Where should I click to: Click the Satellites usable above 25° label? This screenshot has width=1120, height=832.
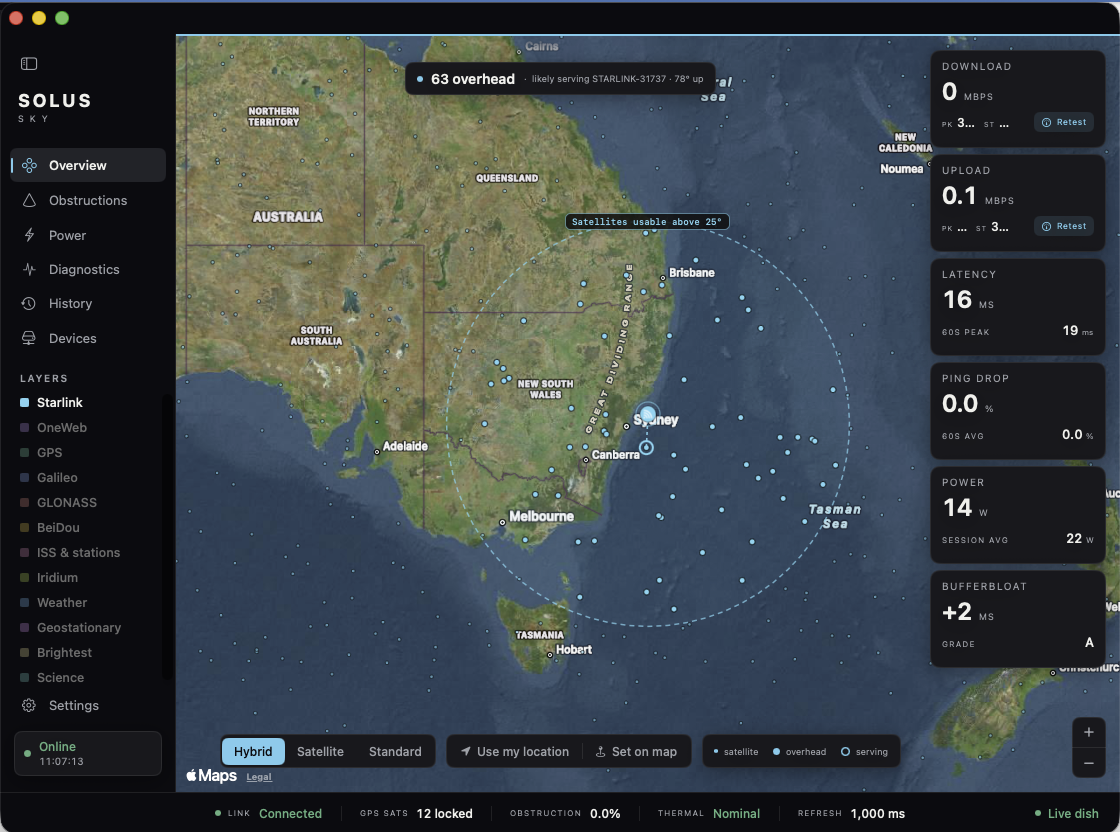pos(647,221)
